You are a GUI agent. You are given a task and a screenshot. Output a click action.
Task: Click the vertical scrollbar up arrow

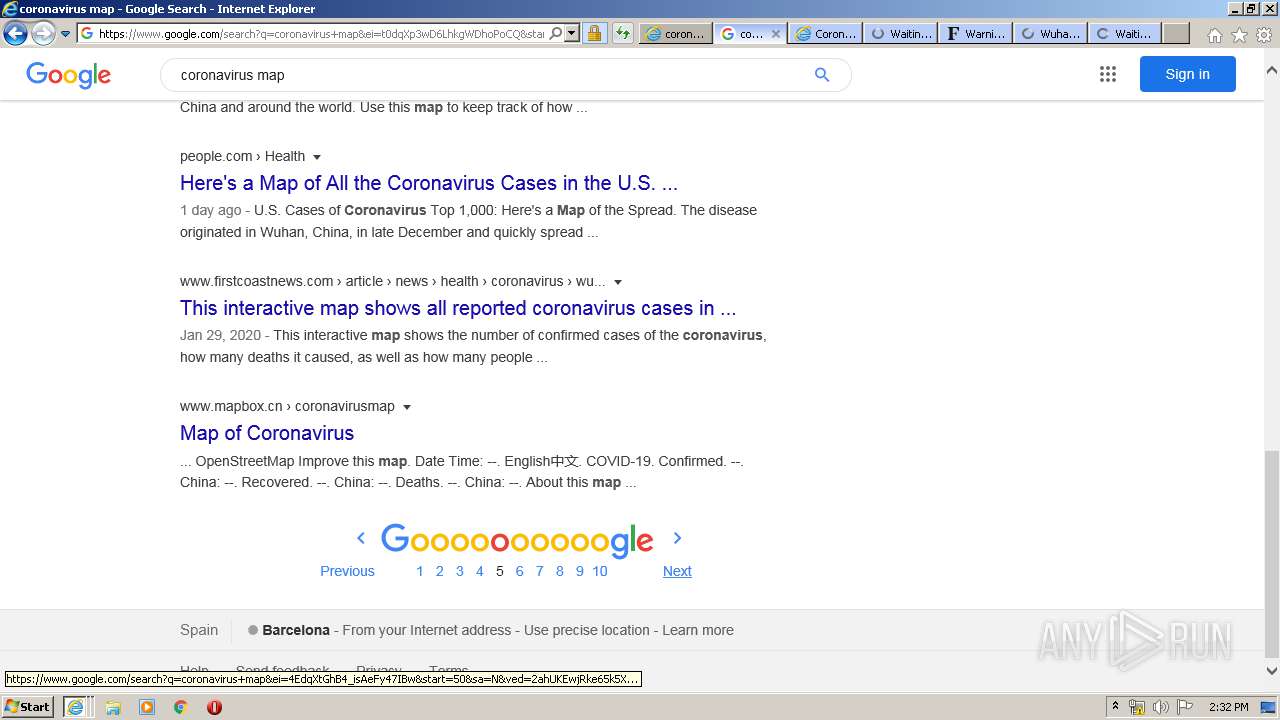tap(1272, 71)
